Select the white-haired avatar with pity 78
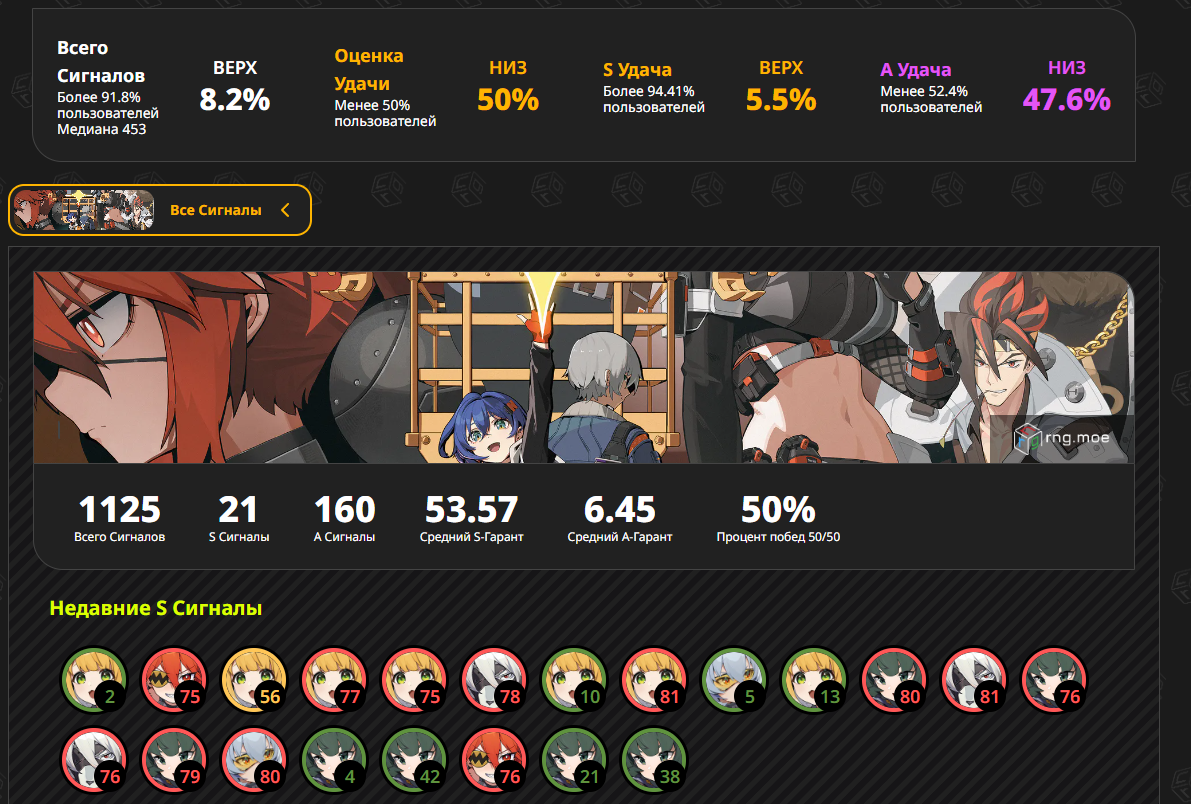 [x=494, y=680]
